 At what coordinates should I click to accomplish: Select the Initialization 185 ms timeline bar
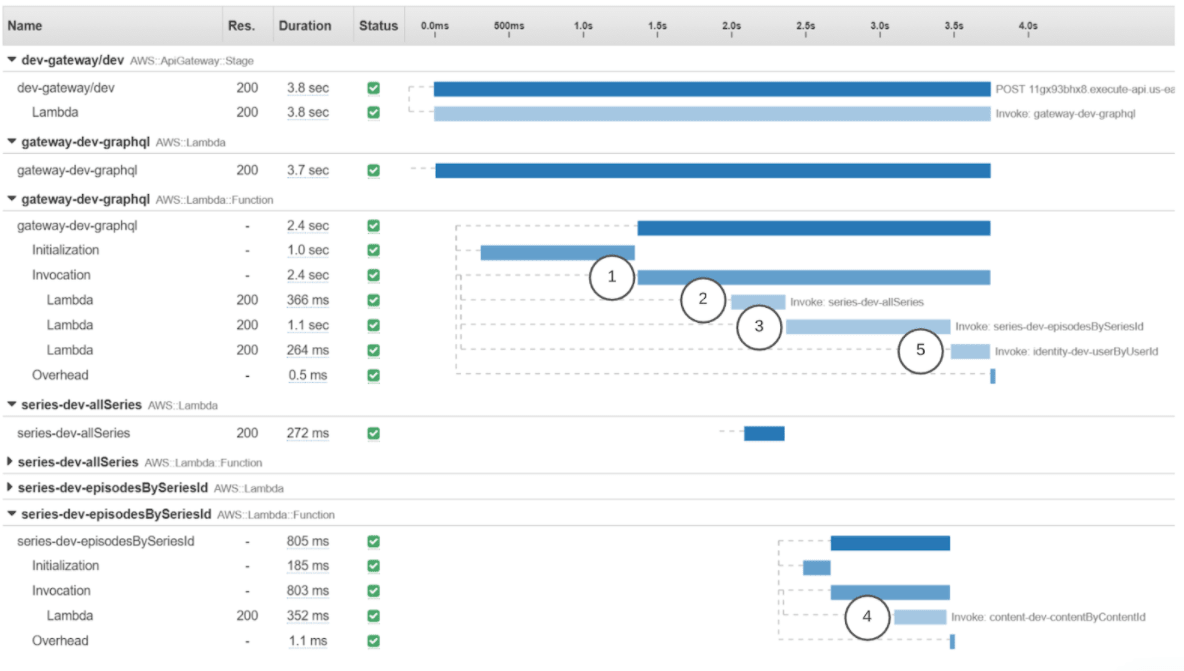tap(817, 568)
